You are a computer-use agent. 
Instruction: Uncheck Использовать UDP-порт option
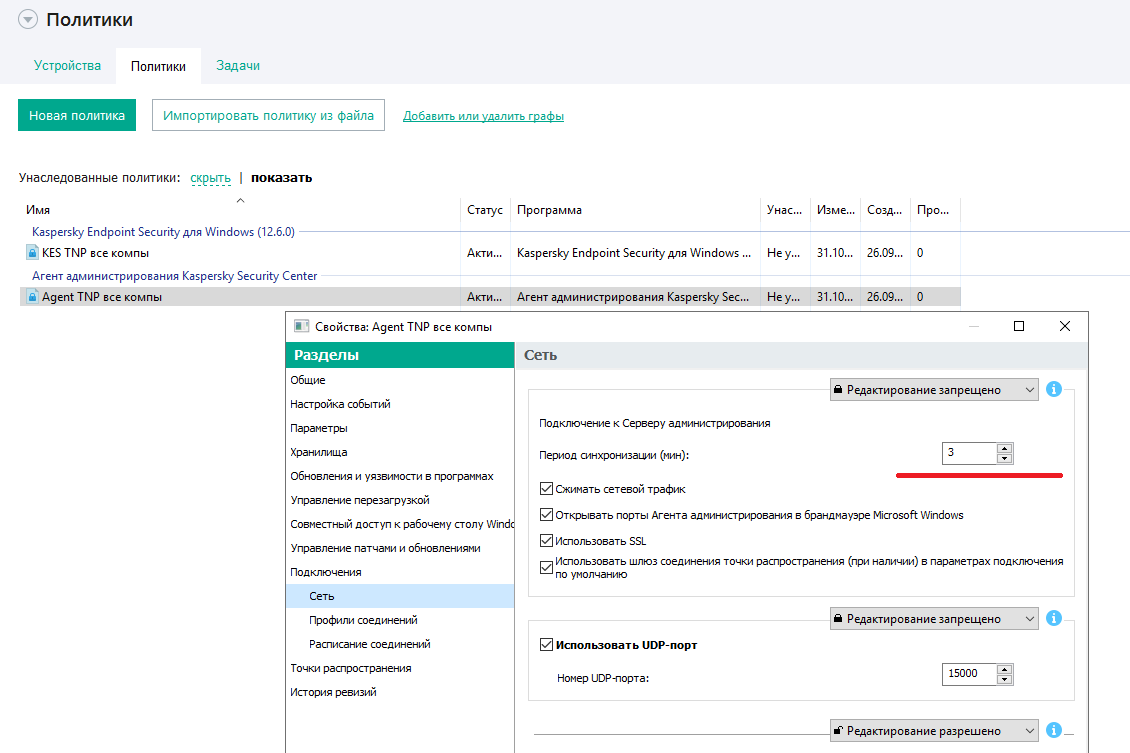[x=546, y=645]
